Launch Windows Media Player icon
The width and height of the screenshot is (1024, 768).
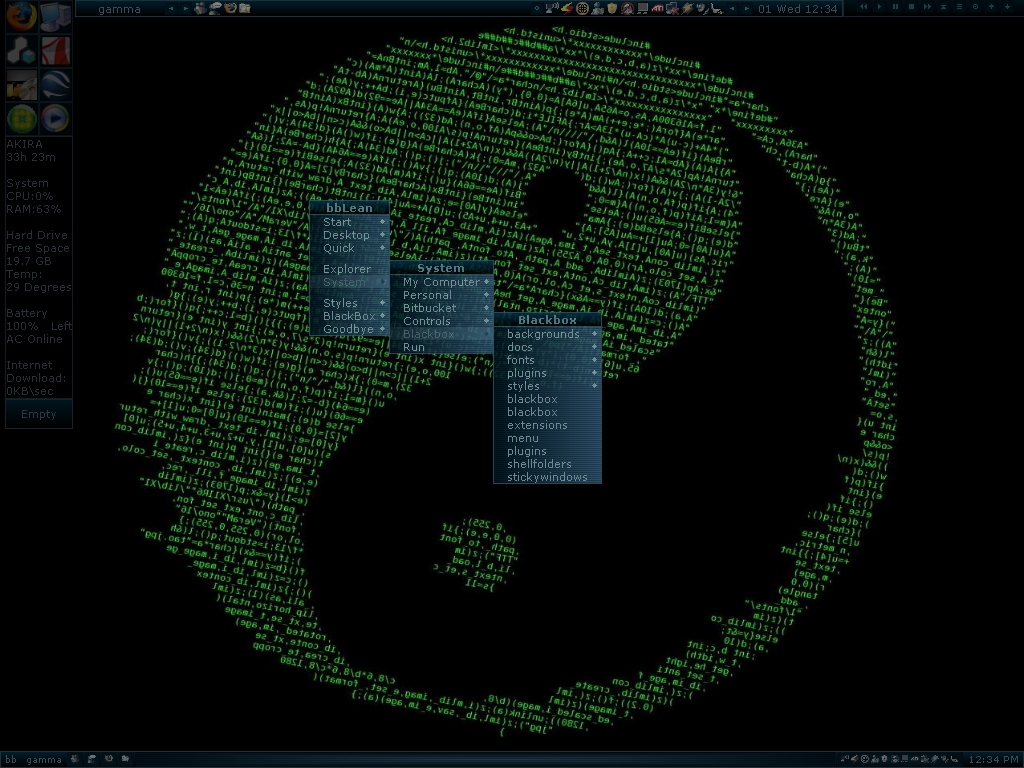tap(55, 118)
